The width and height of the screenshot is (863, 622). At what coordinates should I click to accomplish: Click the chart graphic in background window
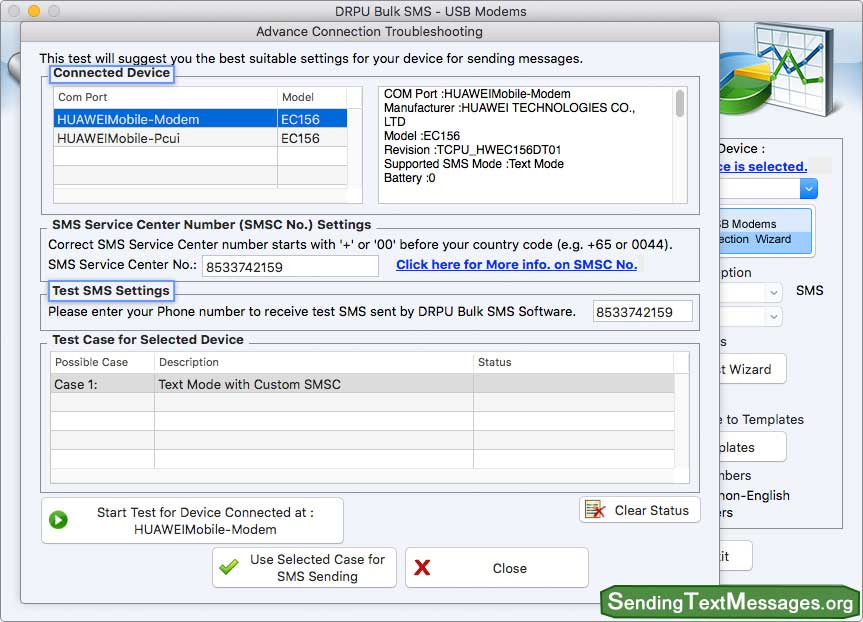(x=776, y=70)
